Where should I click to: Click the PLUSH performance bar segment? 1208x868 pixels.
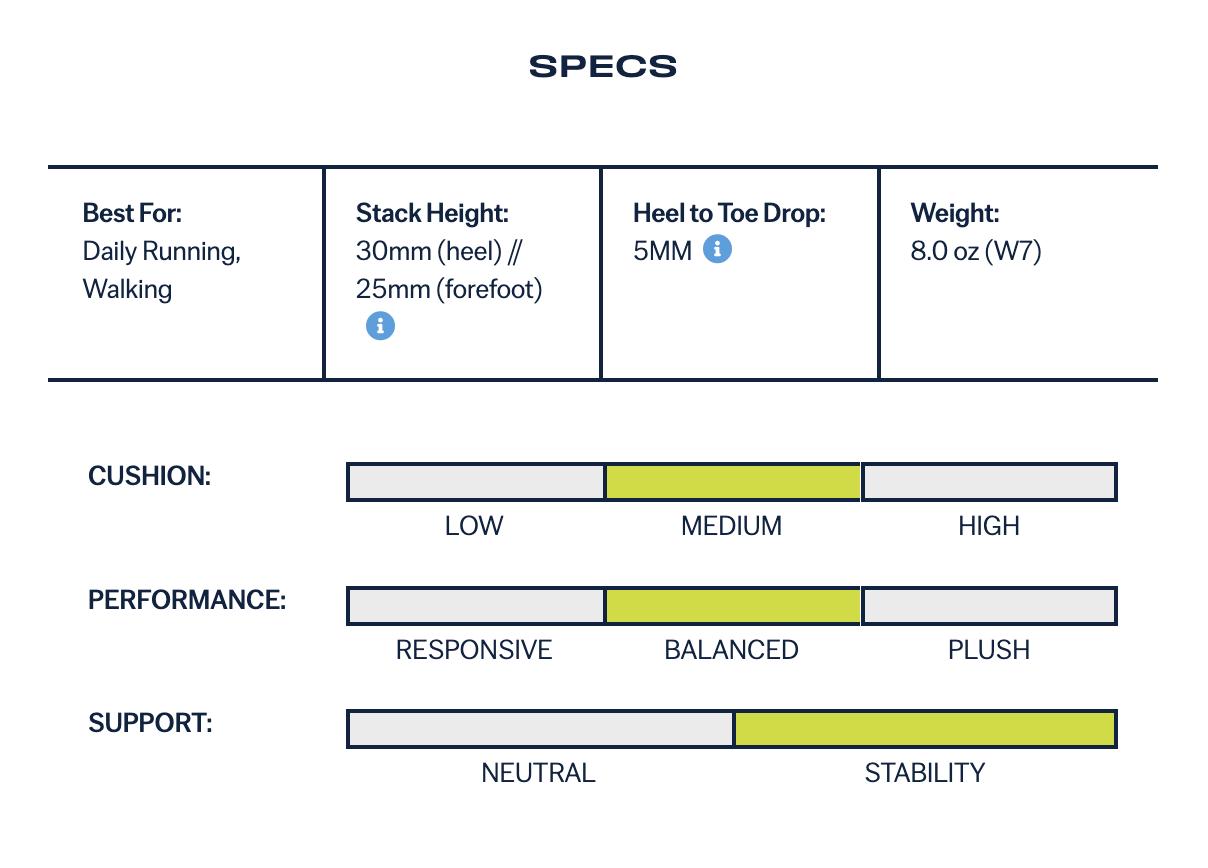(989, 606)
